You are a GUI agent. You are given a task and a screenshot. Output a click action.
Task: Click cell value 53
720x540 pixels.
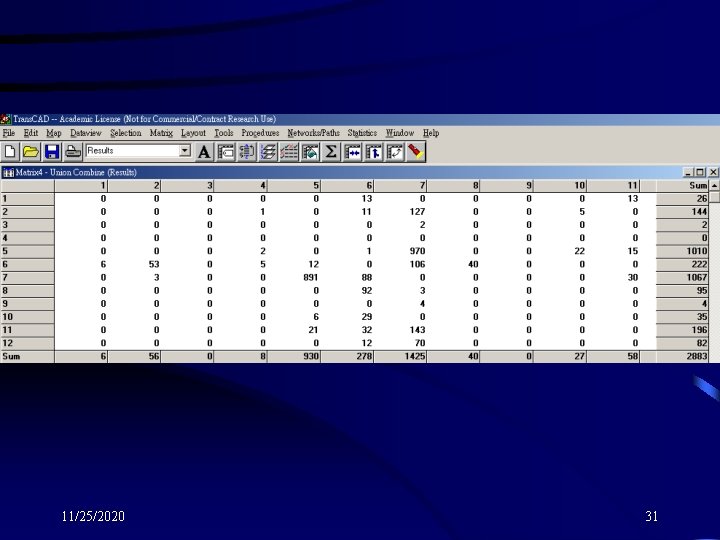[x=154, y=264]
